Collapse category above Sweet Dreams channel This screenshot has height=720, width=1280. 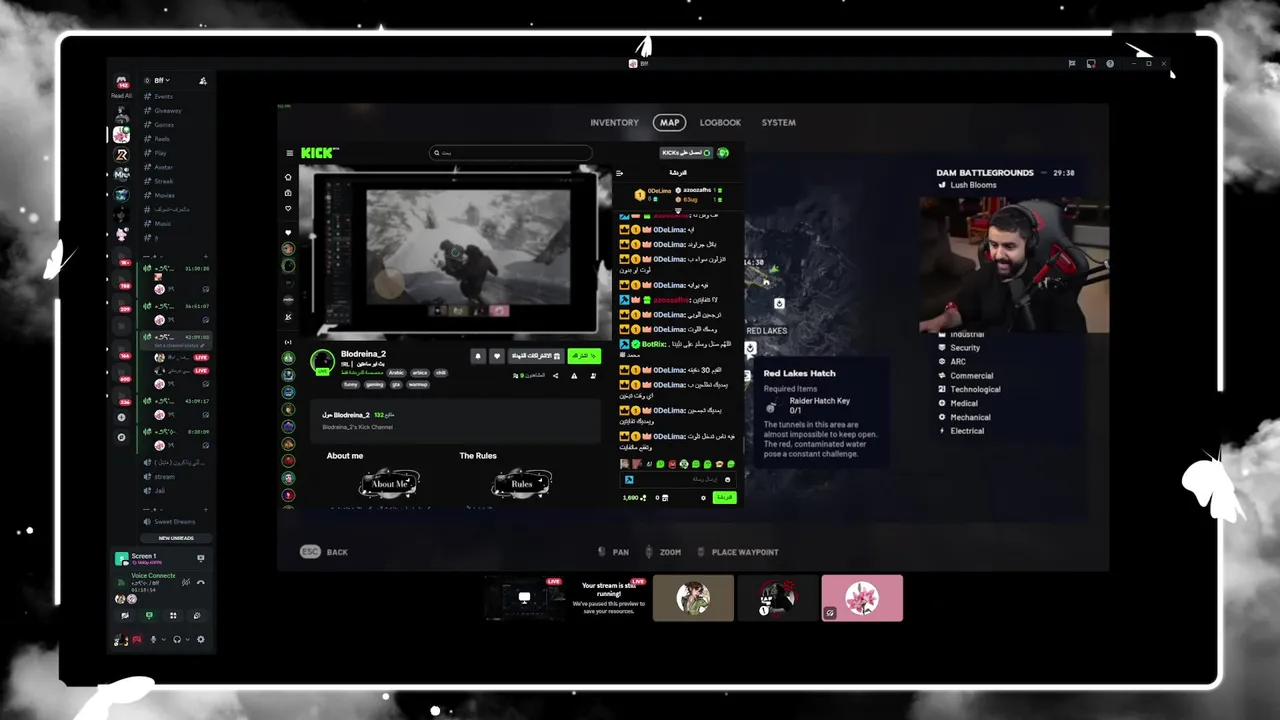click(152, 509)
